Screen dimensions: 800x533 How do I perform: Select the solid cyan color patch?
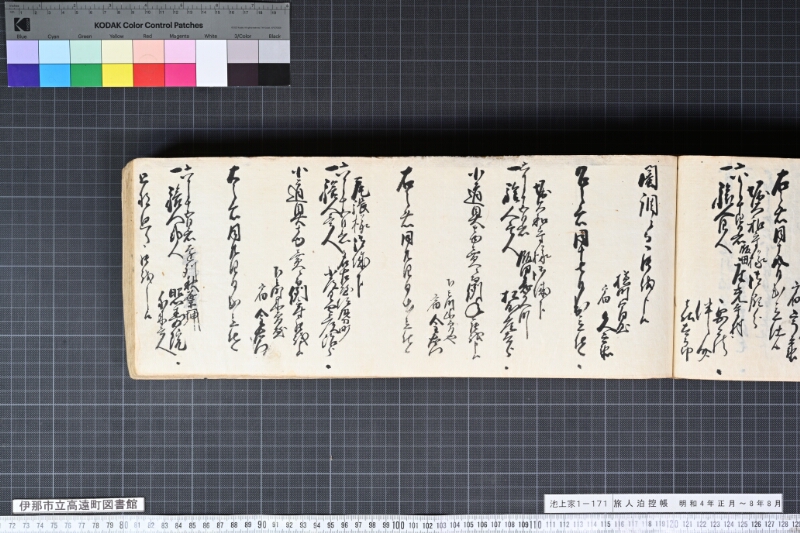(55, 75)
